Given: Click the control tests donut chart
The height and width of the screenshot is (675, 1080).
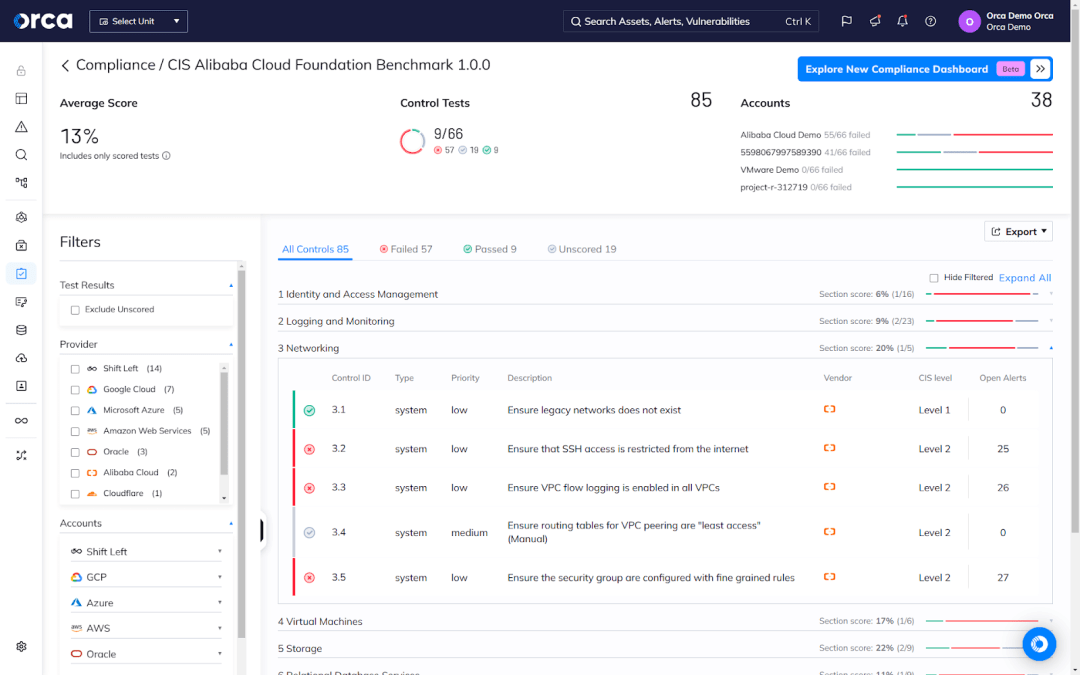Looking at the screenshot, I should [x=412, y=141].
